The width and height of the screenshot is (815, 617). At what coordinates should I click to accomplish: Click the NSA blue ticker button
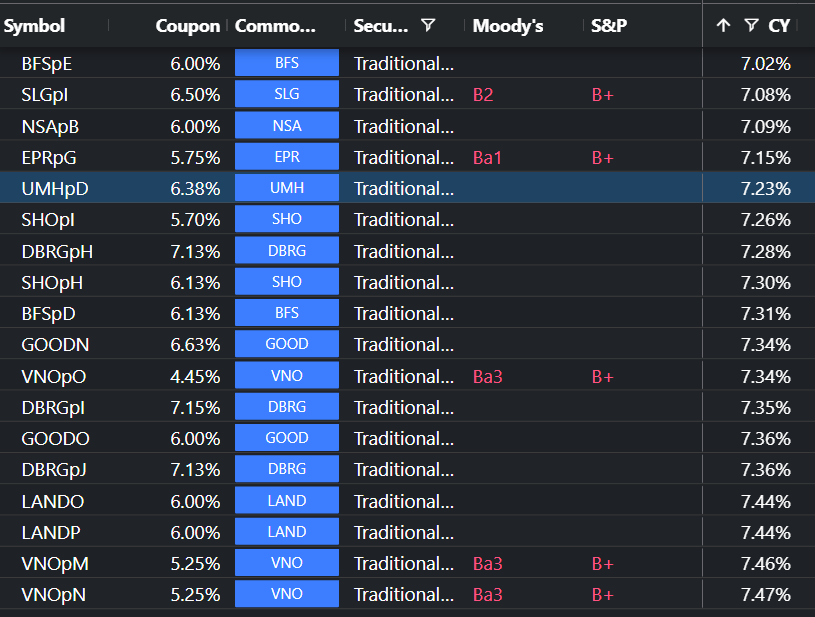(x=287, y=126)
